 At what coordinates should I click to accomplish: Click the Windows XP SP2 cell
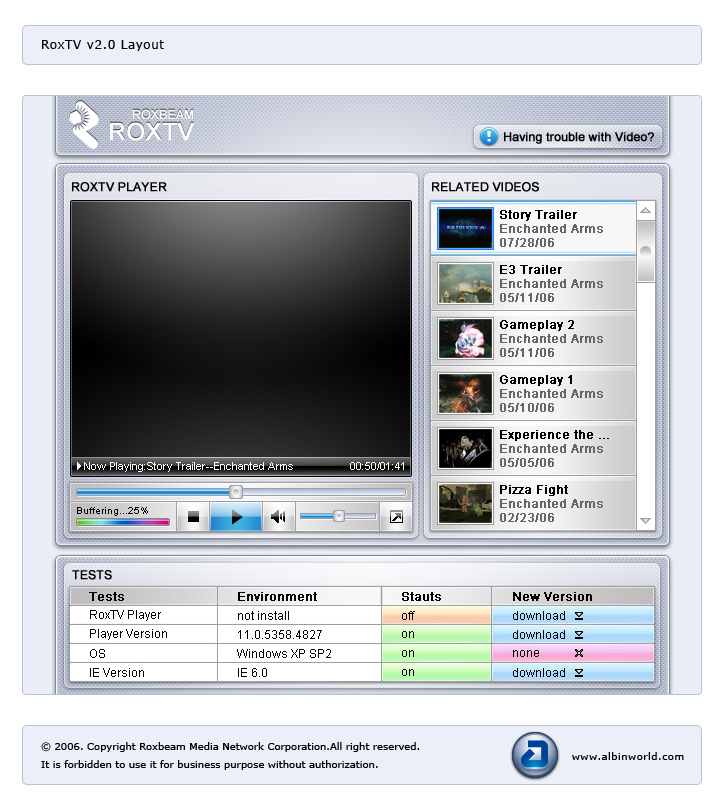[300, 653]
